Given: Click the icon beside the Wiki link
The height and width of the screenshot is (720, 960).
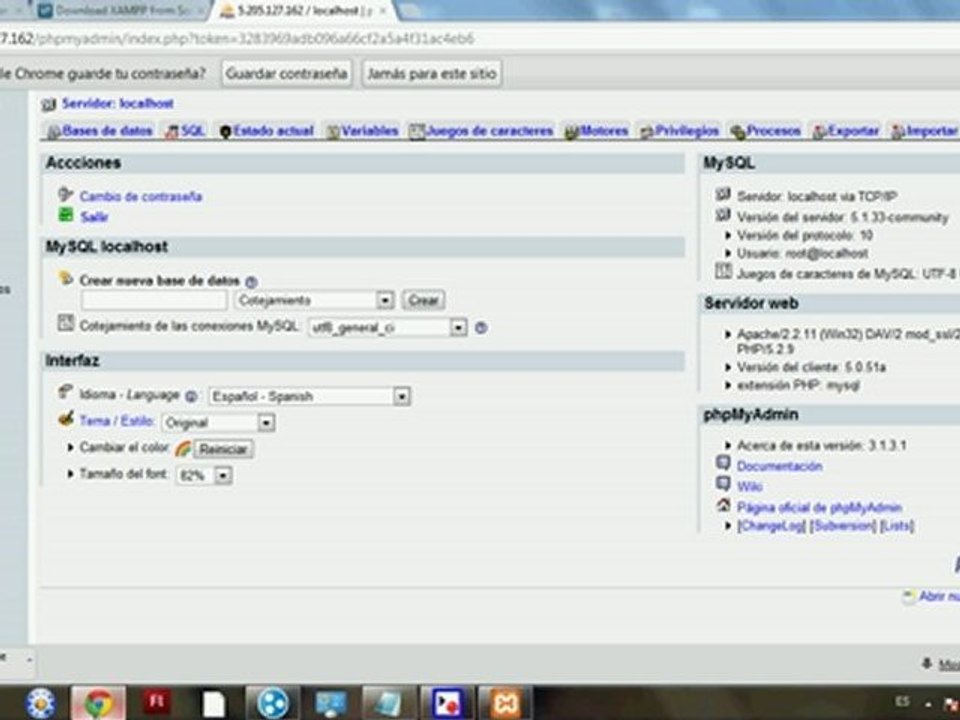Looking at the screenshot, I should [724, 484].
